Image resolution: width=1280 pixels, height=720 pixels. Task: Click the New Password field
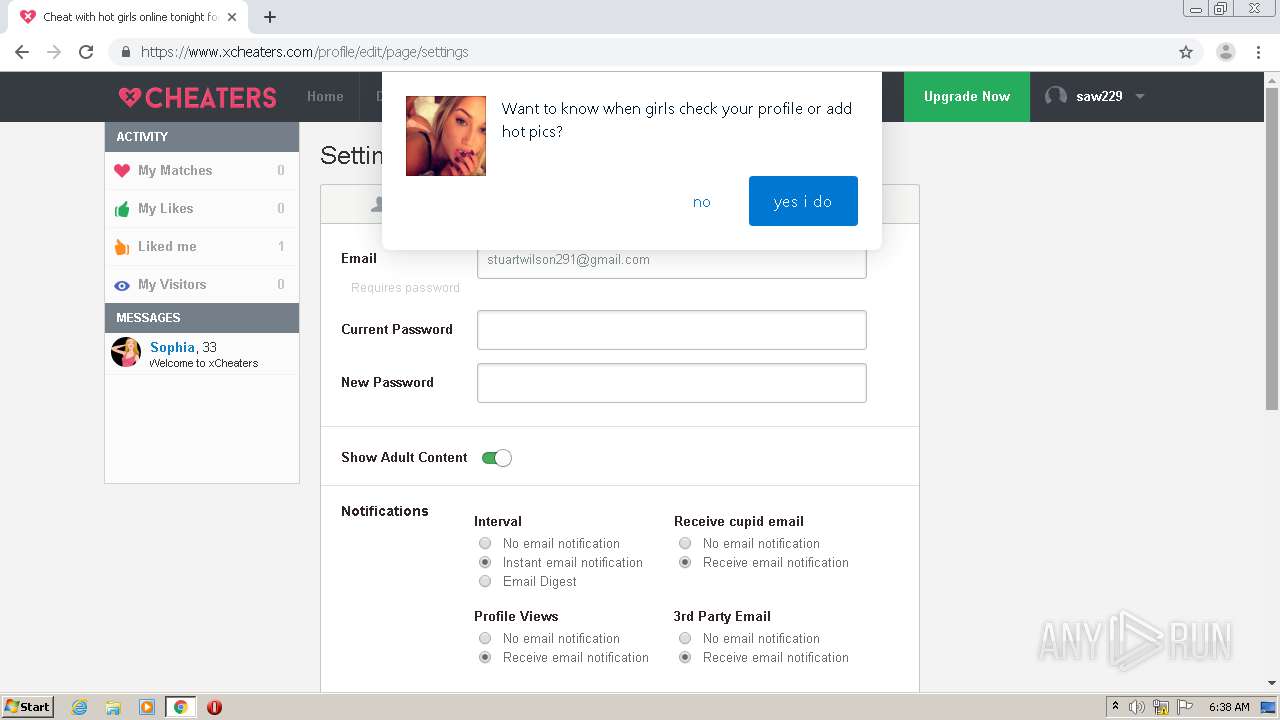coord(672,383)
